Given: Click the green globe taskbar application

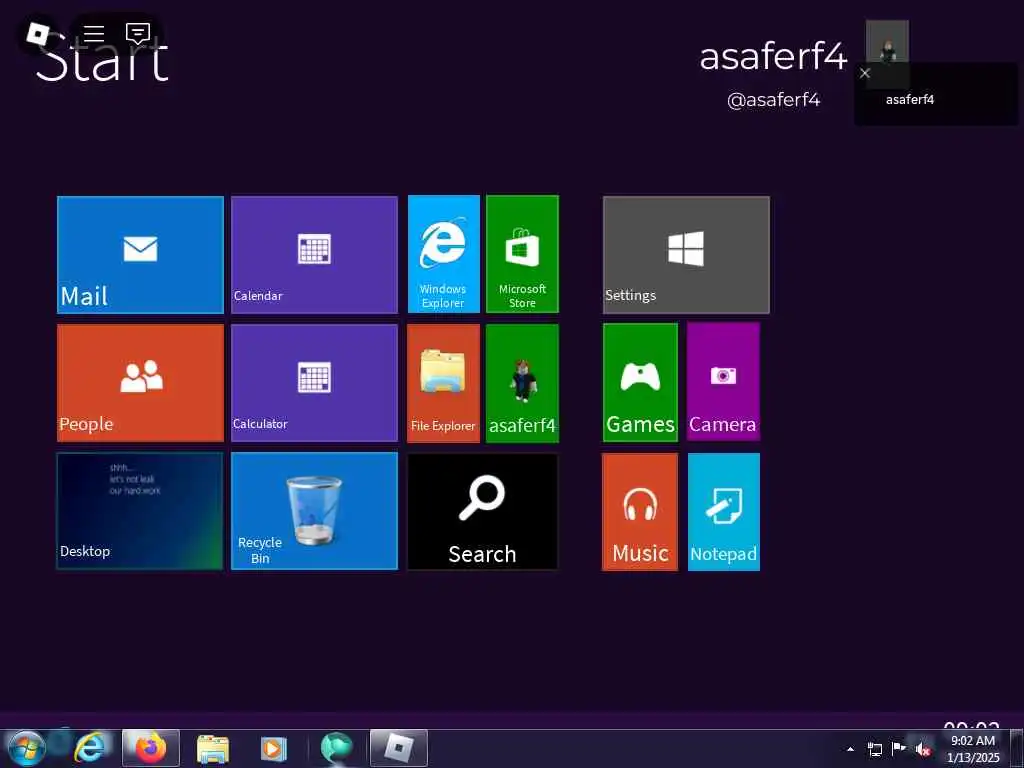Looking at the screenshot, I should click(x=337, y=748).
